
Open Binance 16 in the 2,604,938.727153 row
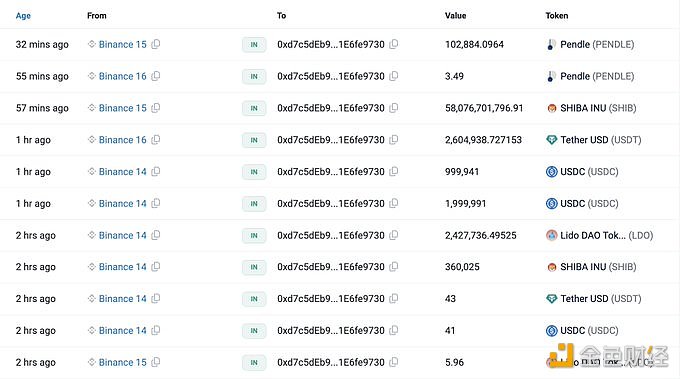pyautogui.click(x=123, y=140)
